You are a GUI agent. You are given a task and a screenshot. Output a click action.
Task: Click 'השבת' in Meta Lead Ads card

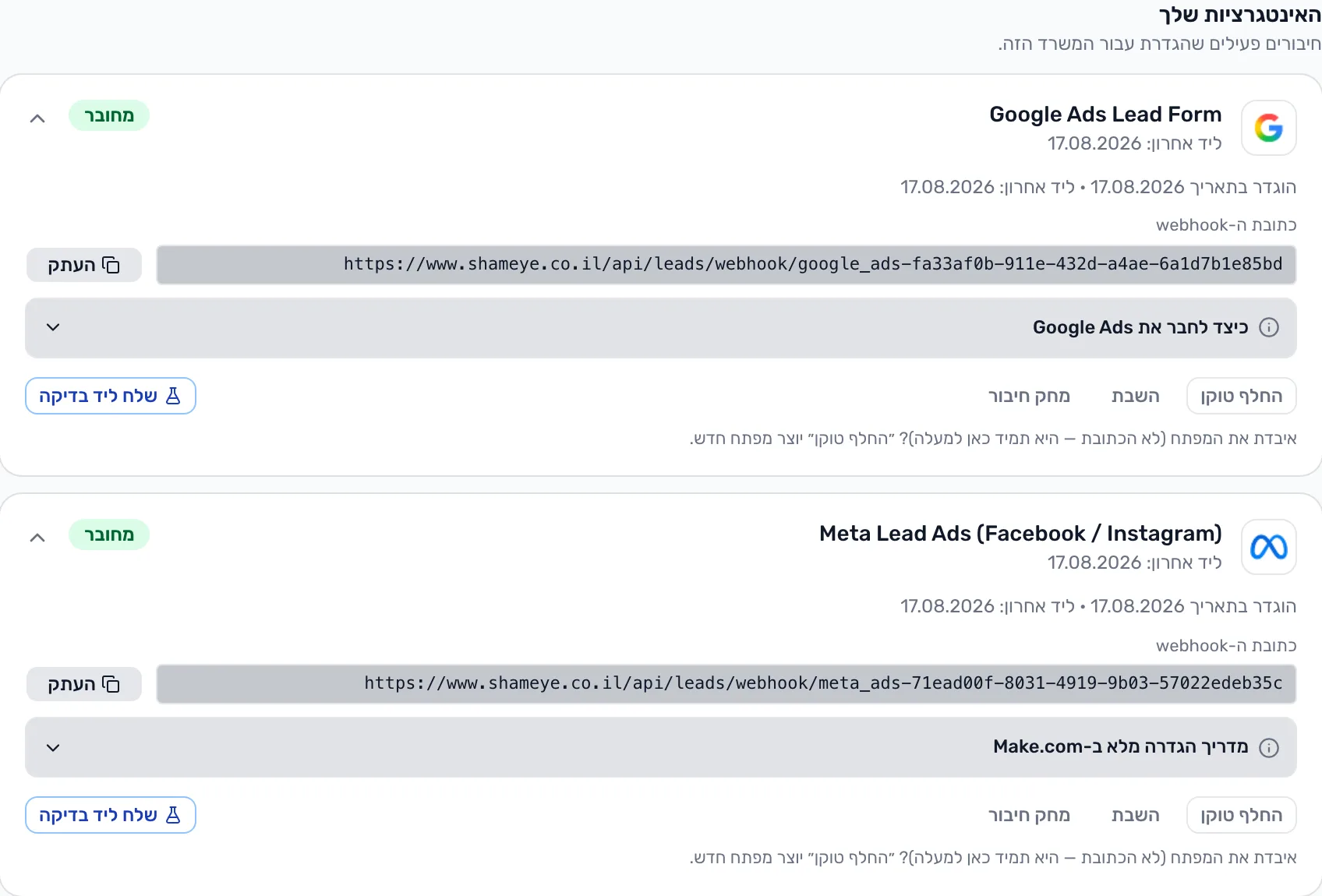coord(1135,815)
